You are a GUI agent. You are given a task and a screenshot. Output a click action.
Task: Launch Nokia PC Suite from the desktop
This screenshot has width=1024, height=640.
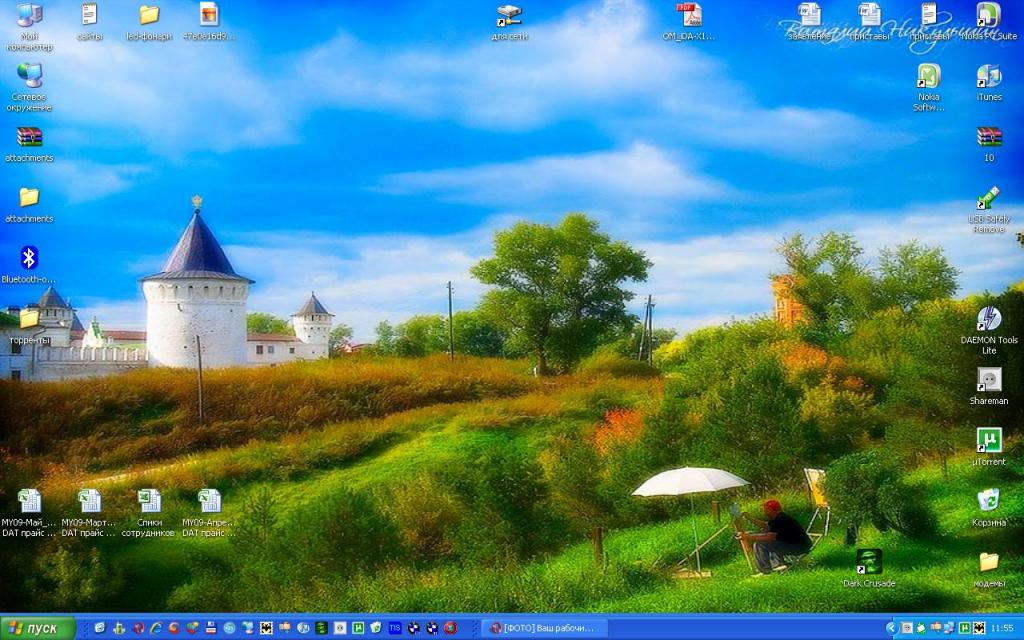988,16
